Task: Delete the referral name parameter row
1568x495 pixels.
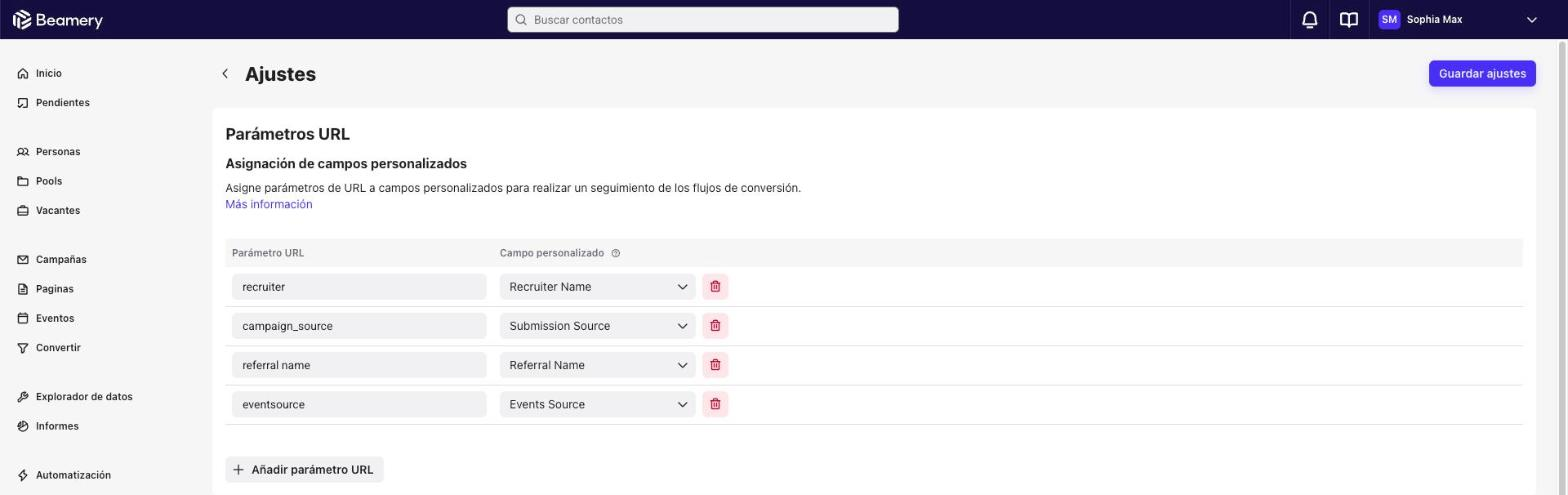Action: pyautogui.click(x=715, y=365)
